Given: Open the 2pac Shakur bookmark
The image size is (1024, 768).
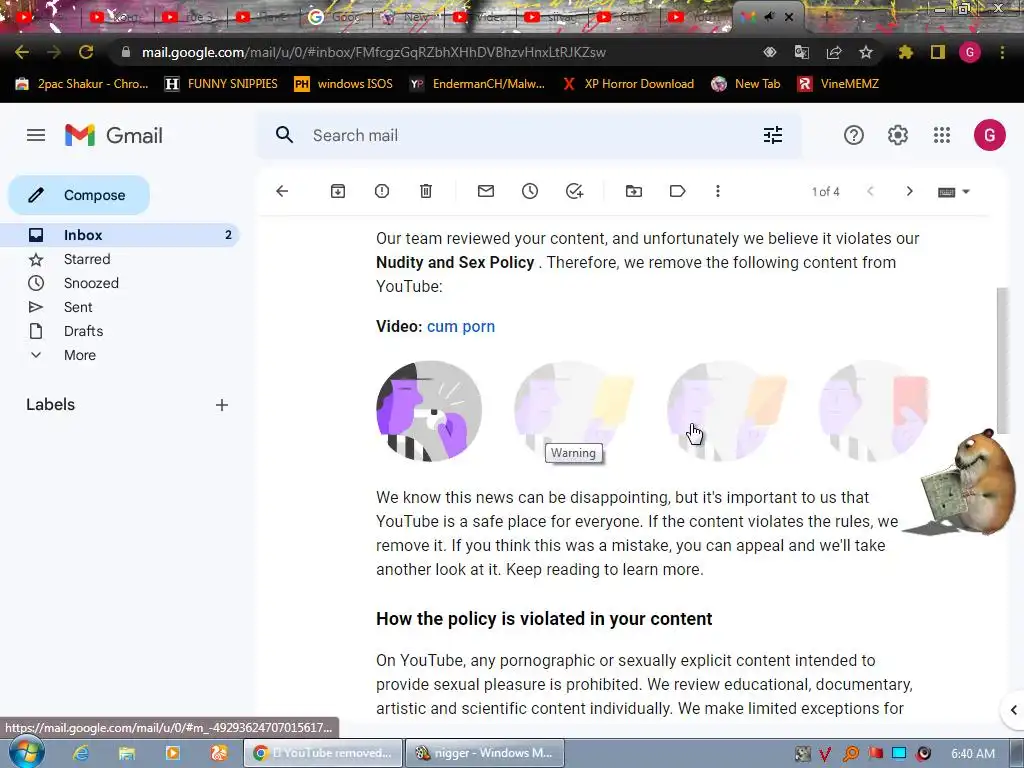Looking at the screenshot, I should [x=82, y=84].
